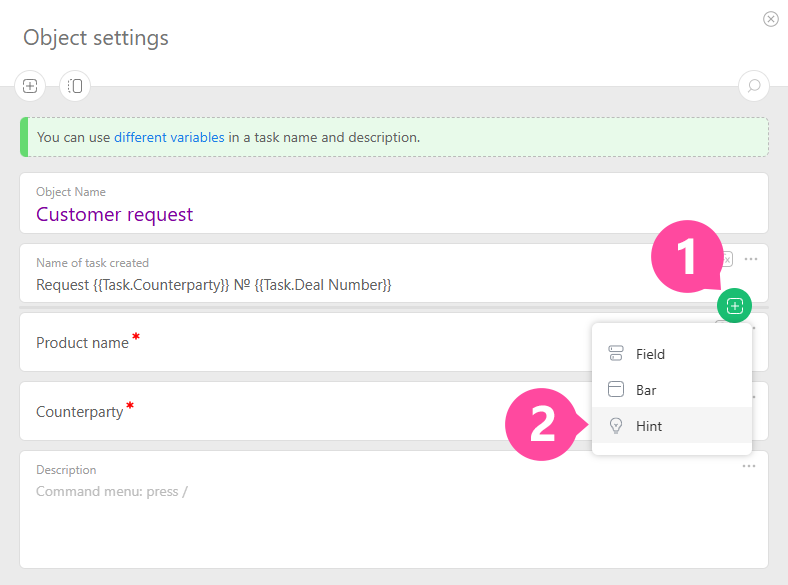
Task: Open the 'different variables' link
Action: coord(169,137)
